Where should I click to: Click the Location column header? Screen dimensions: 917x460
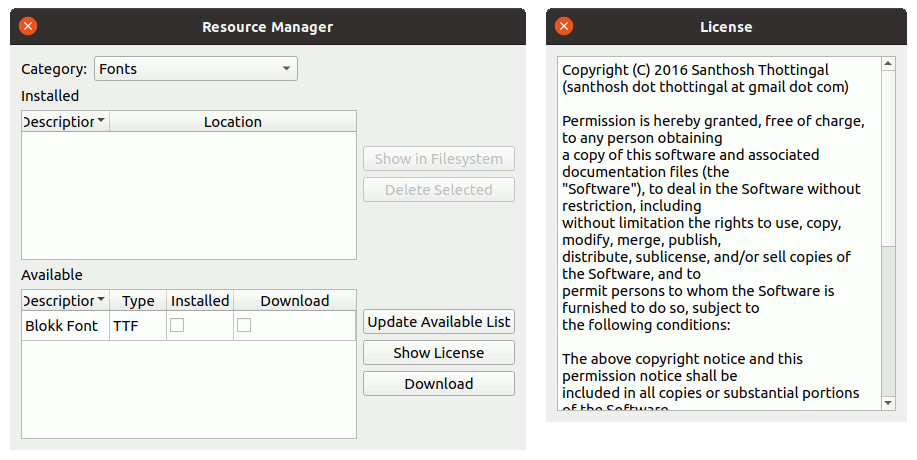pos(232,122)
